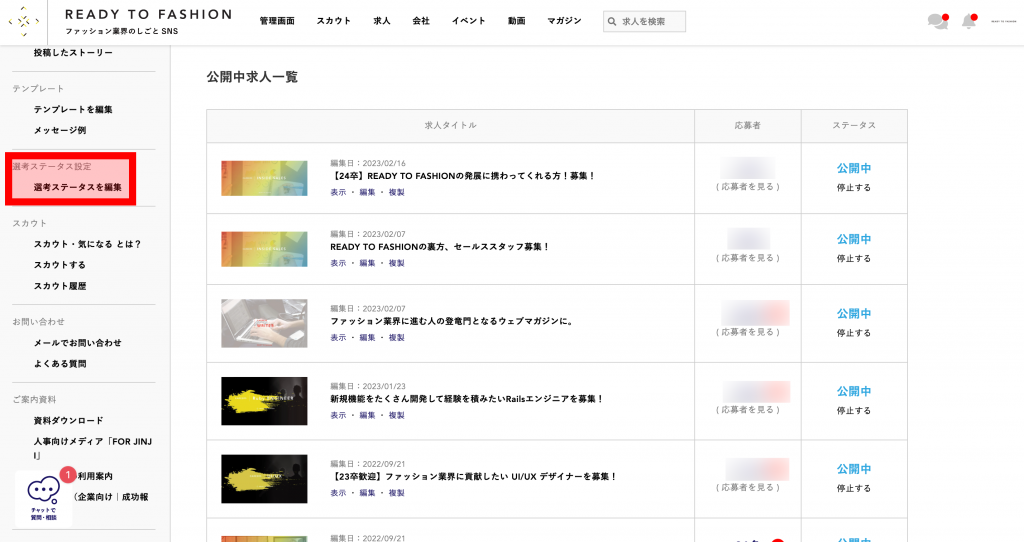
Task: Open the Railsエンジニア募集 job title
Action: tap(467, 398)
